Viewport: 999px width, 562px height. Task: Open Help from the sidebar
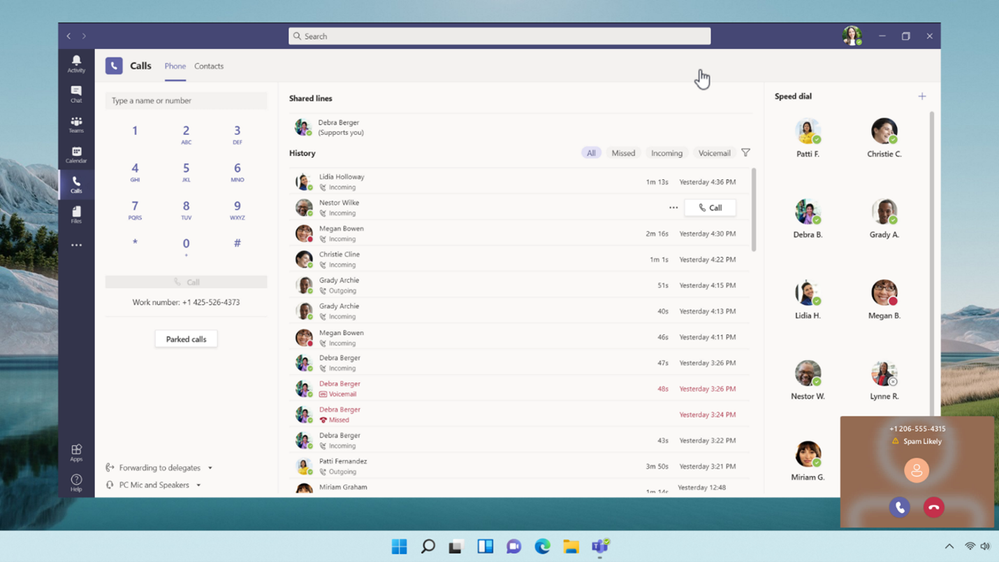(x=76, y=482)
